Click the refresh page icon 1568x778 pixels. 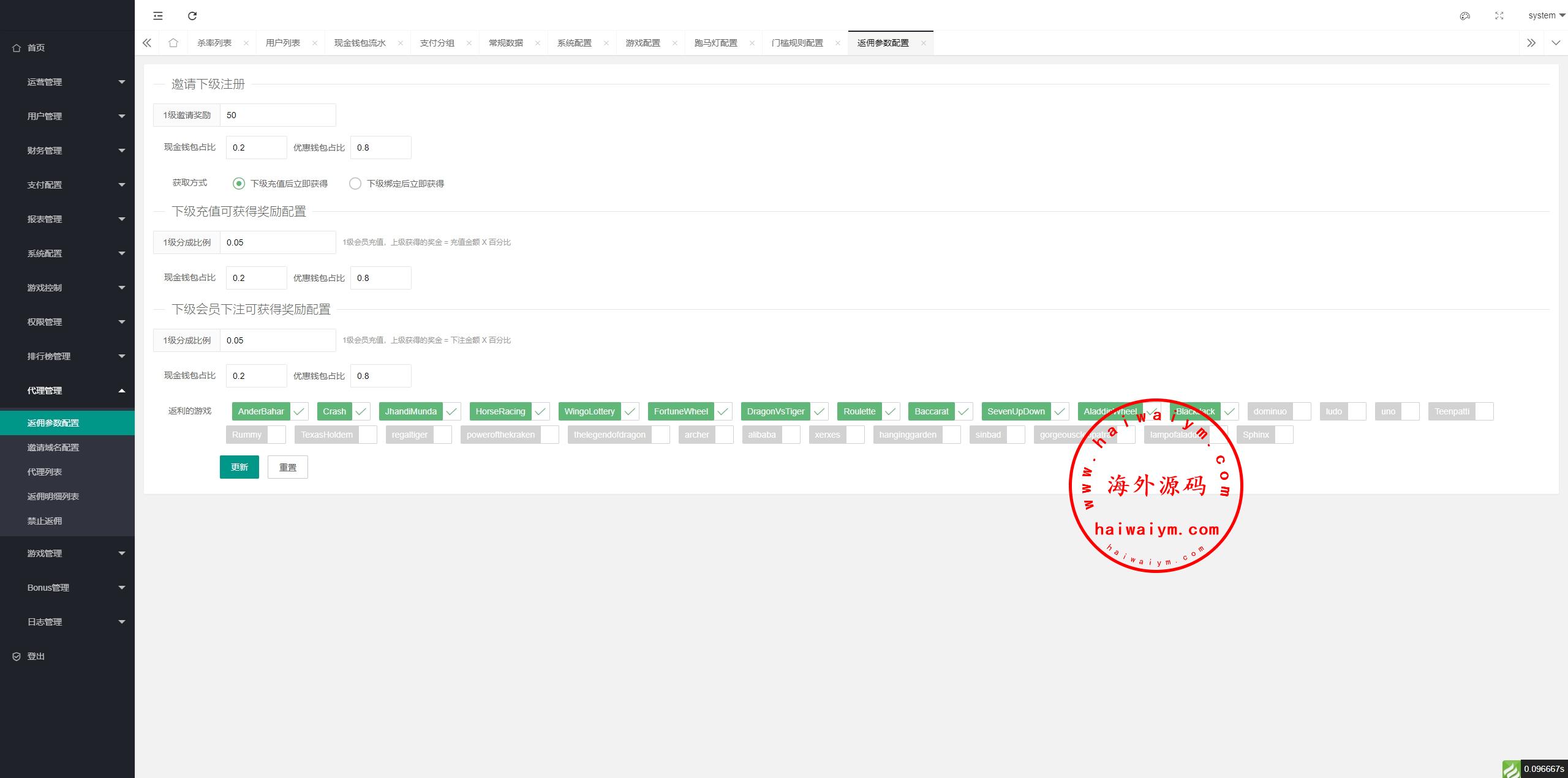point(192,16)
